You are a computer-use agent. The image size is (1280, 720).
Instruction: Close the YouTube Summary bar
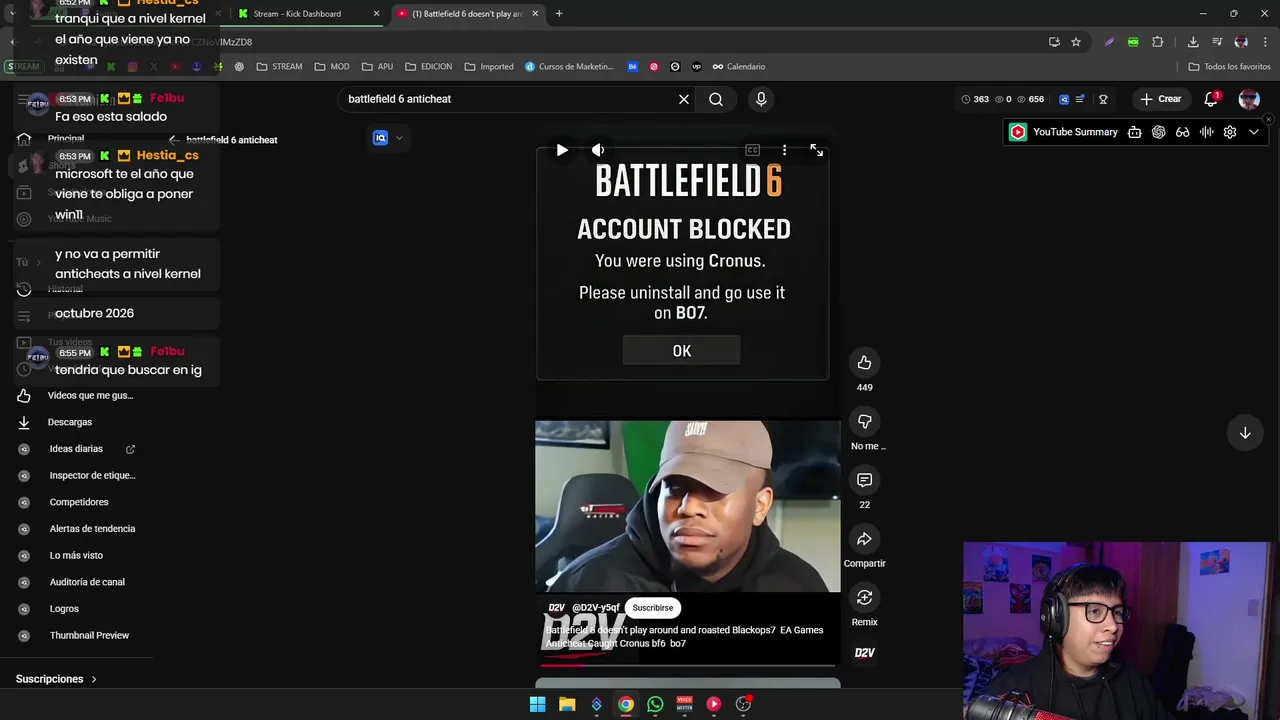(1268, 119)
